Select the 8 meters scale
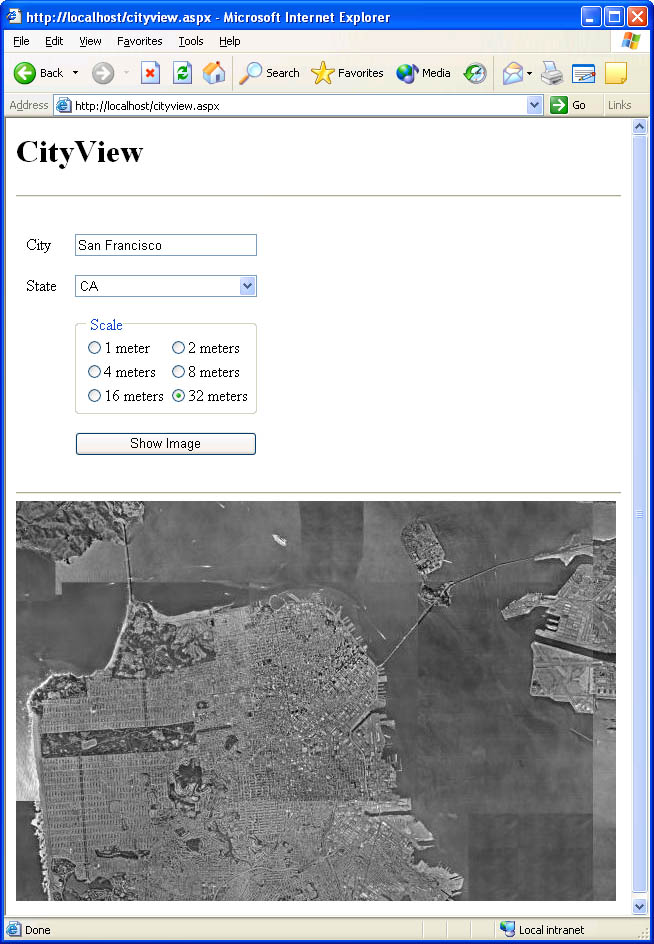 point(178,372)
